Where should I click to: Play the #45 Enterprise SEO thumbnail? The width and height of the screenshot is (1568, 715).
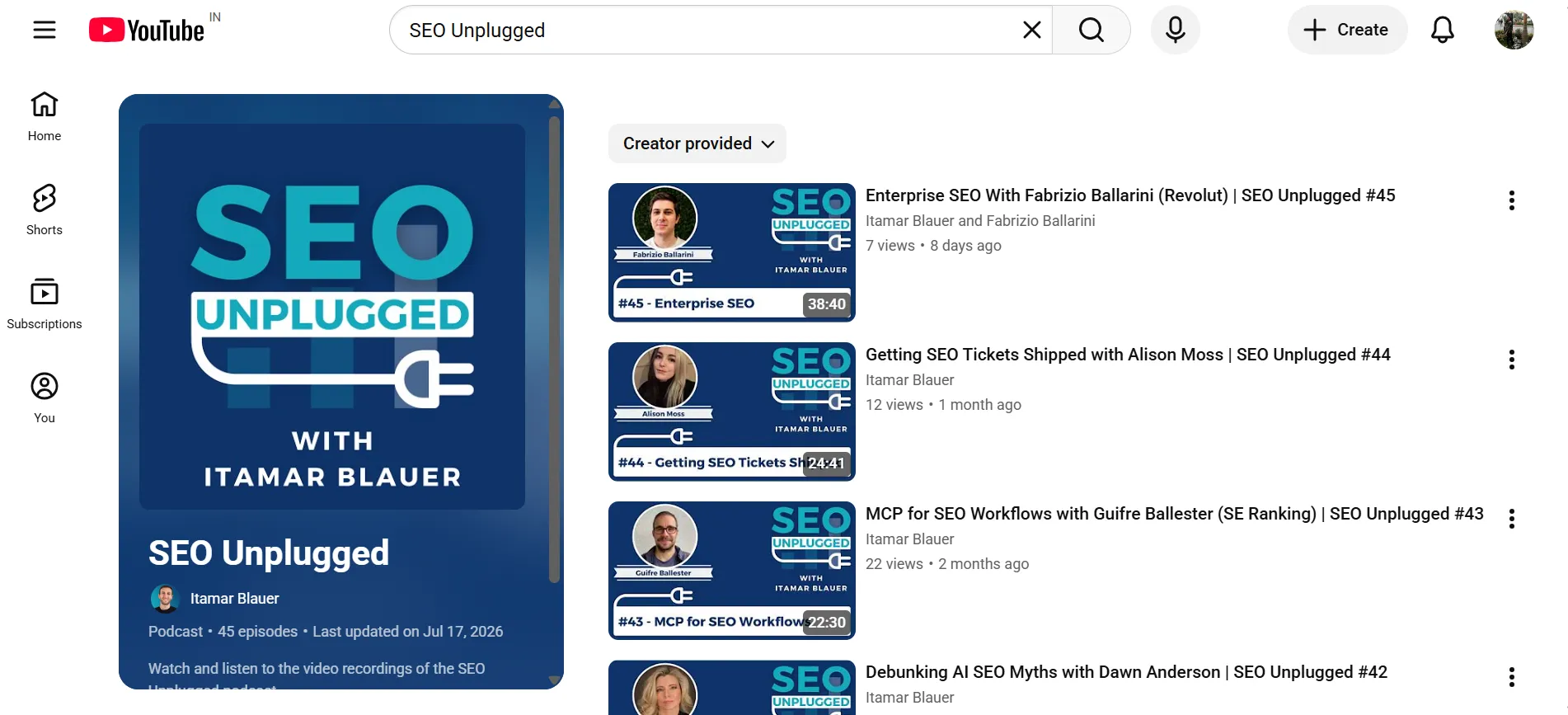(x=732, y=252)
